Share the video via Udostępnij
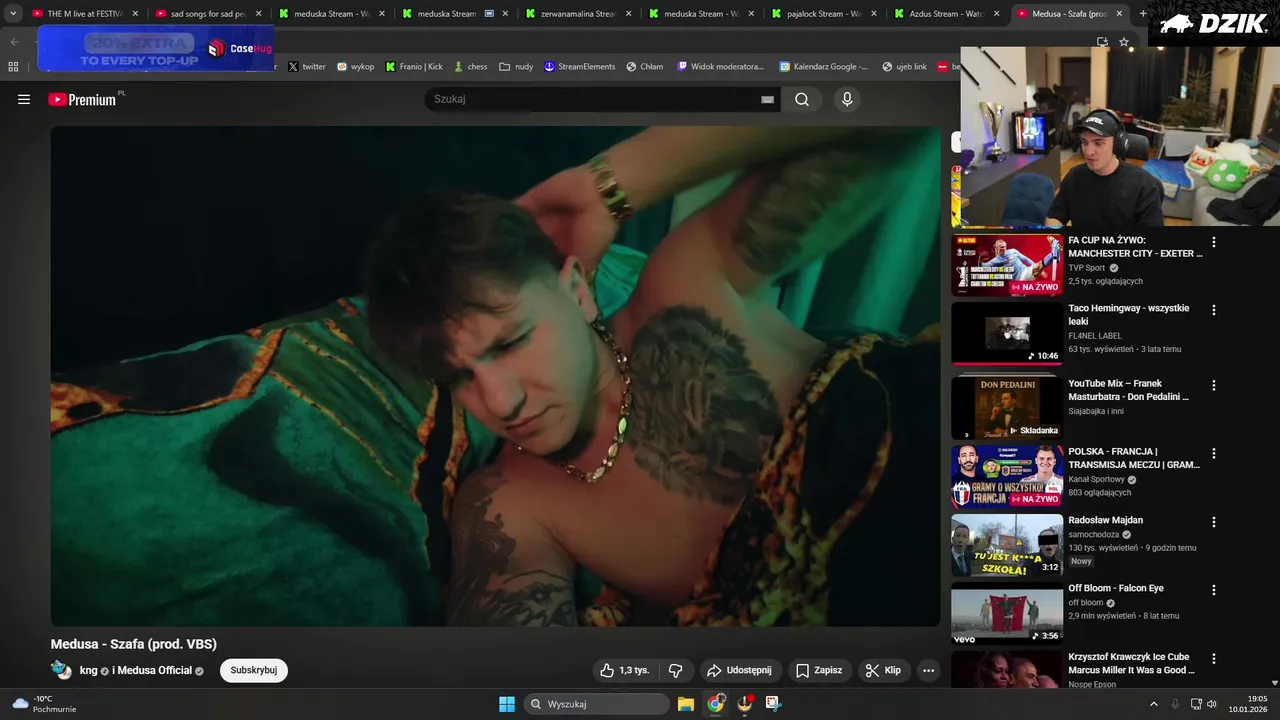Viewport: 1280px width, 720px height. (739, 670)
